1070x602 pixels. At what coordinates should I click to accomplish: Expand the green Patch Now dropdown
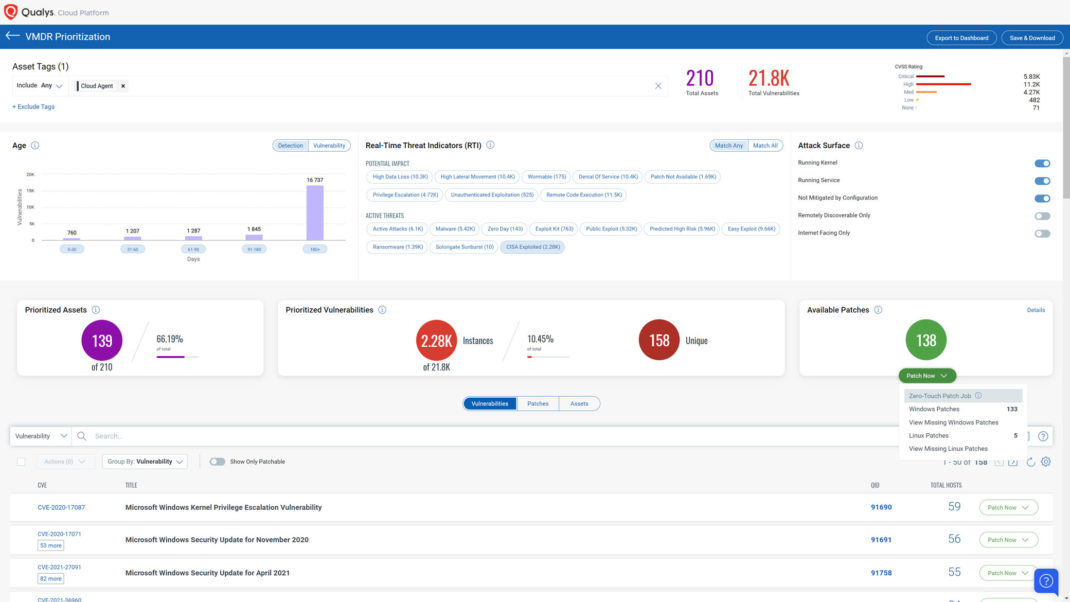(x=927, y=376)
